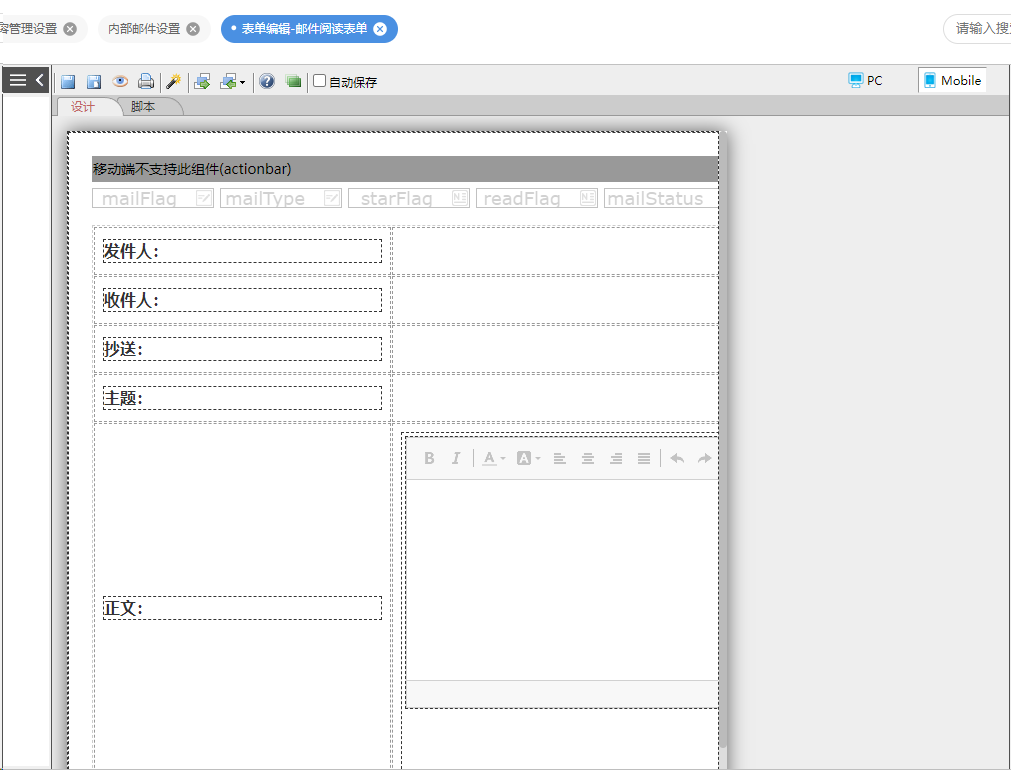This screenshot has height=770, width=1011.
Task: Click the search input at top right
Action: click(979, 29)
